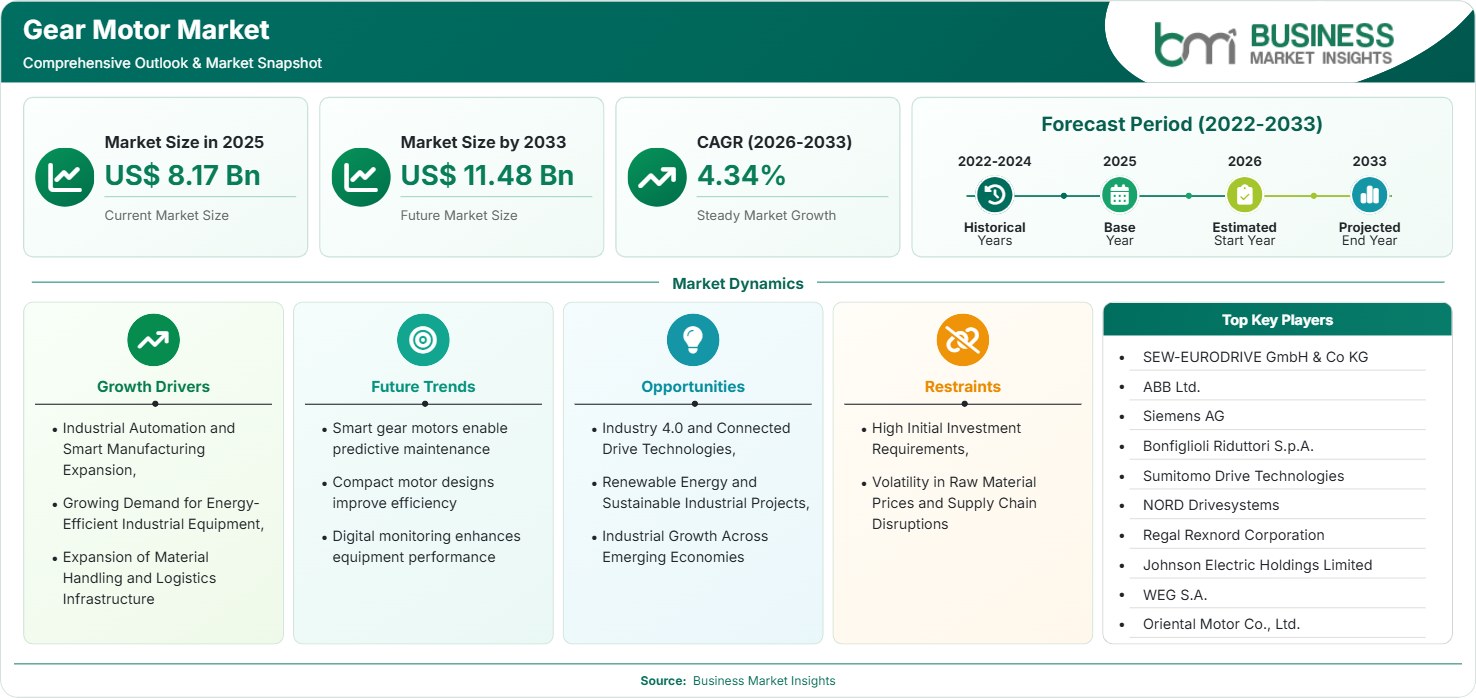Click the Forecast Period (2022-2033) heading
The width and height of the screenshot is (1476, 698).
click(1181, 124)
